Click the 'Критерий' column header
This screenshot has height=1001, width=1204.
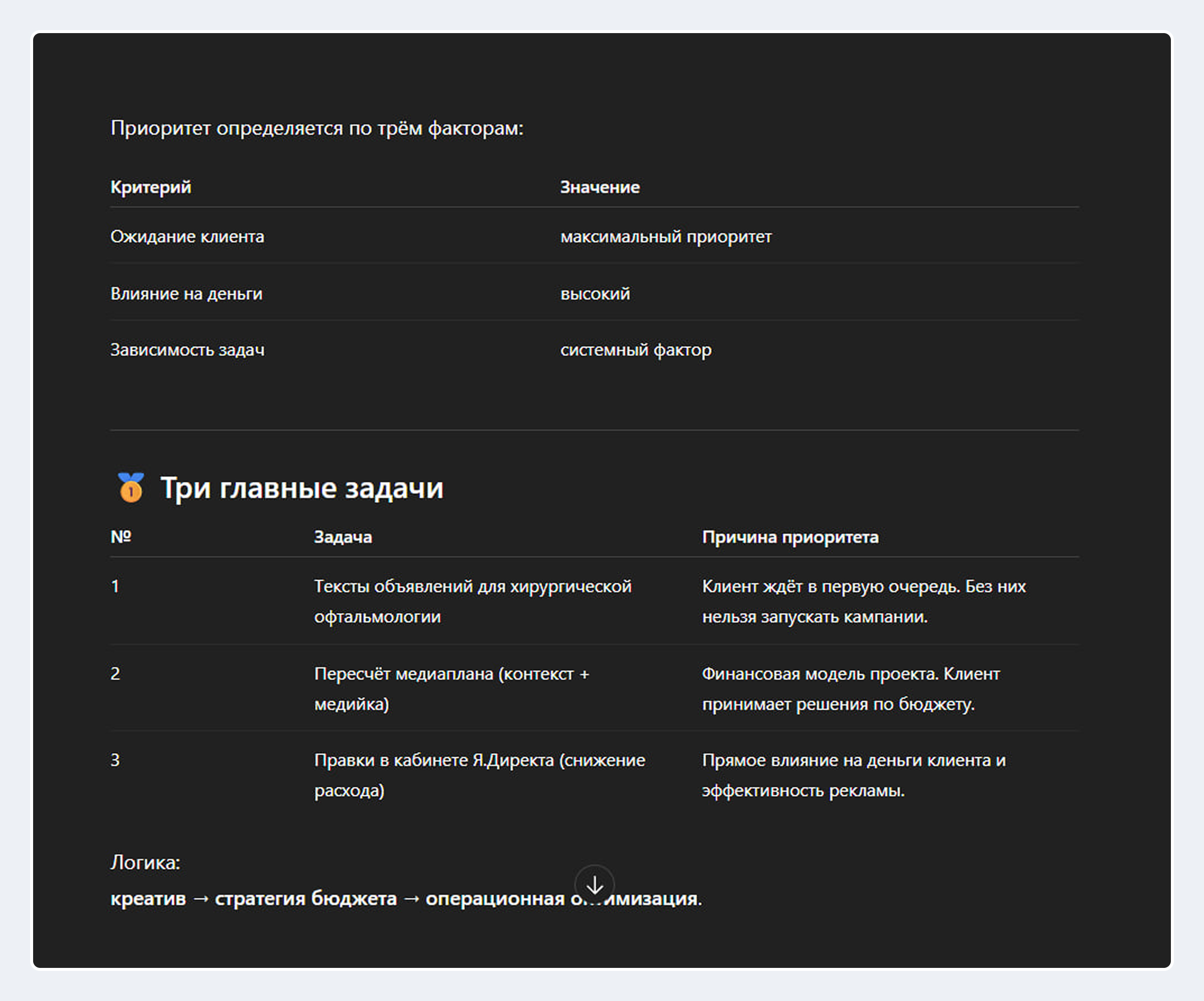(151, 187)
